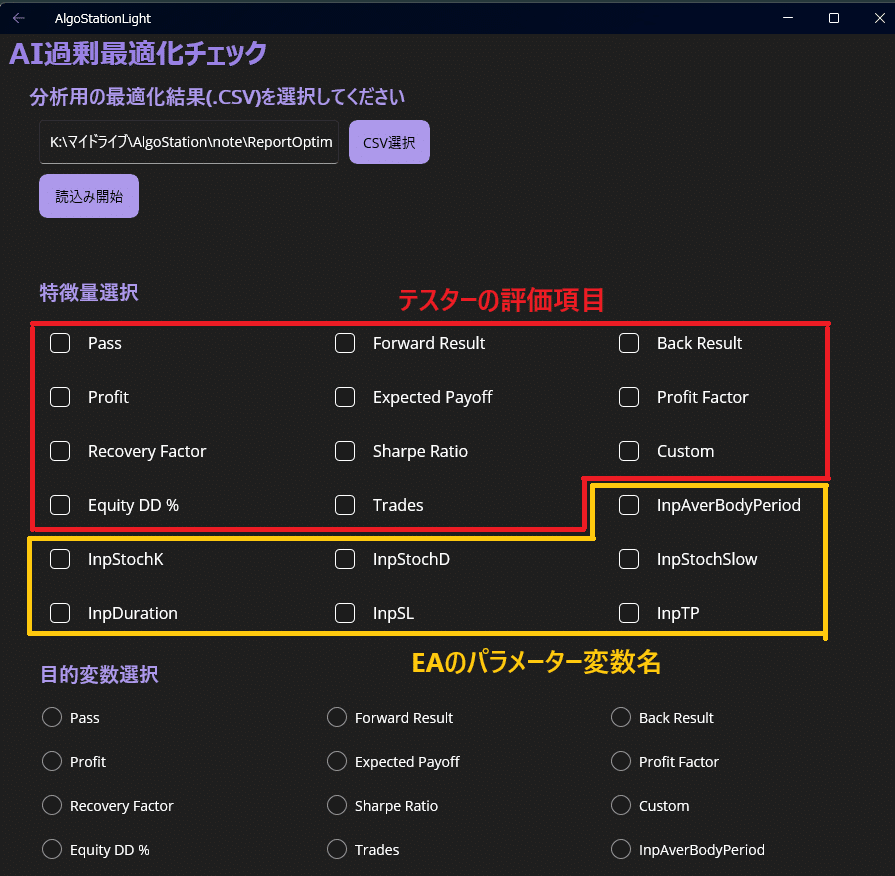Select Pass as target variable radio
This screenshot has width=895, height=876.
tap(52, 717)
